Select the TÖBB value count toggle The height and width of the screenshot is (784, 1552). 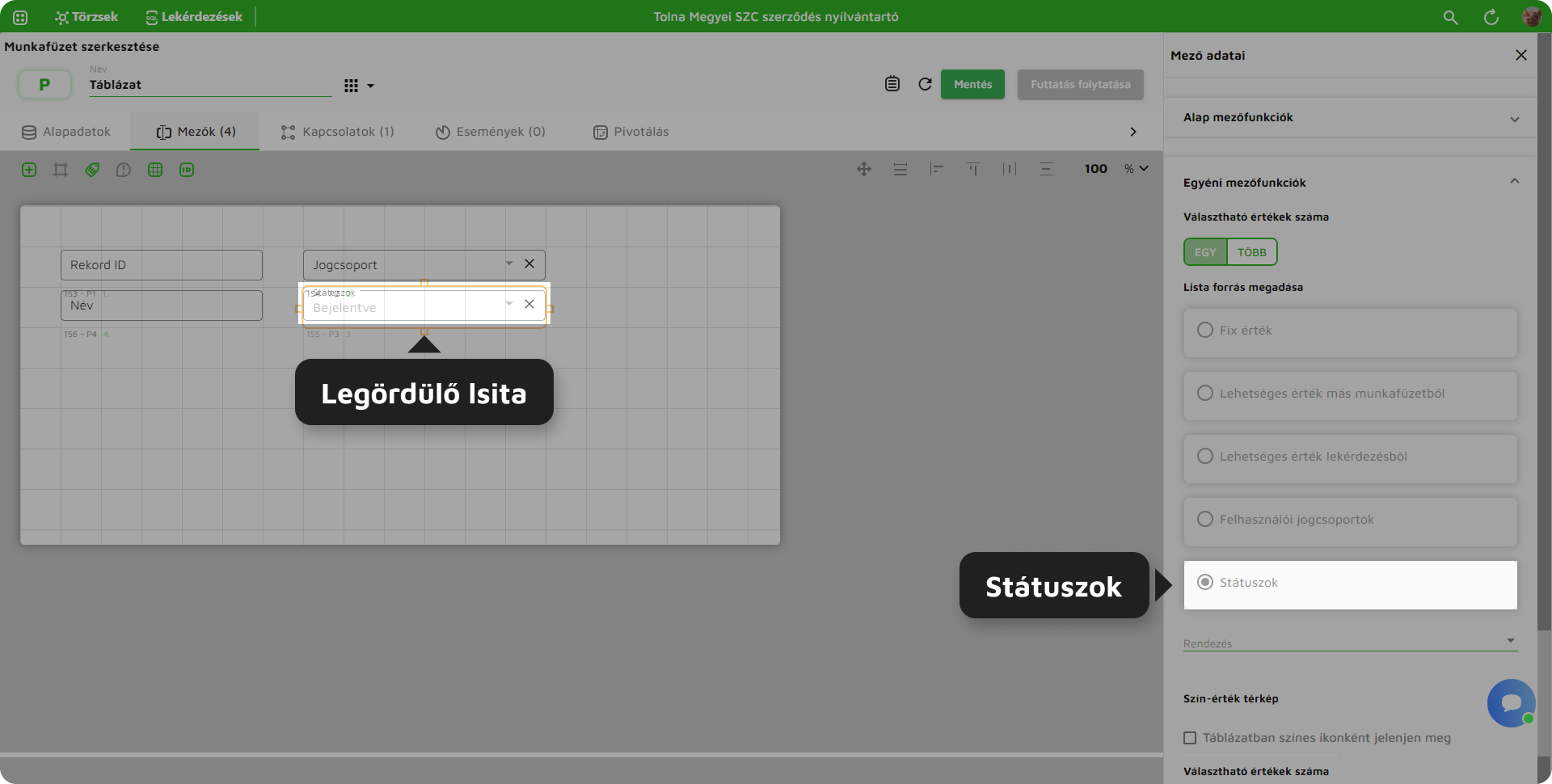[x=1252, y=252]
